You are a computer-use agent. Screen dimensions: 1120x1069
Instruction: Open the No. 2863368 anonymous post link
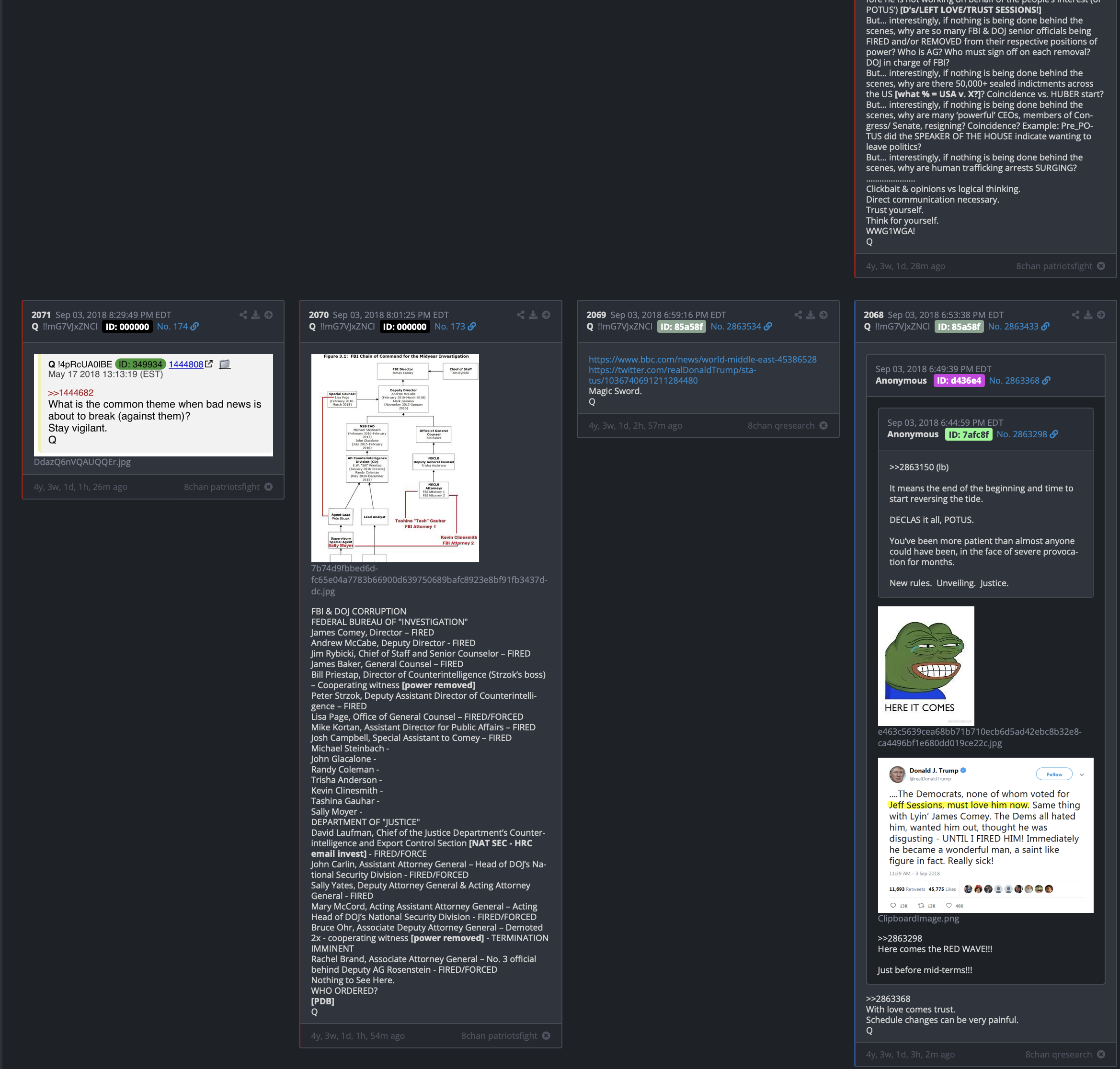point(1014,381)
